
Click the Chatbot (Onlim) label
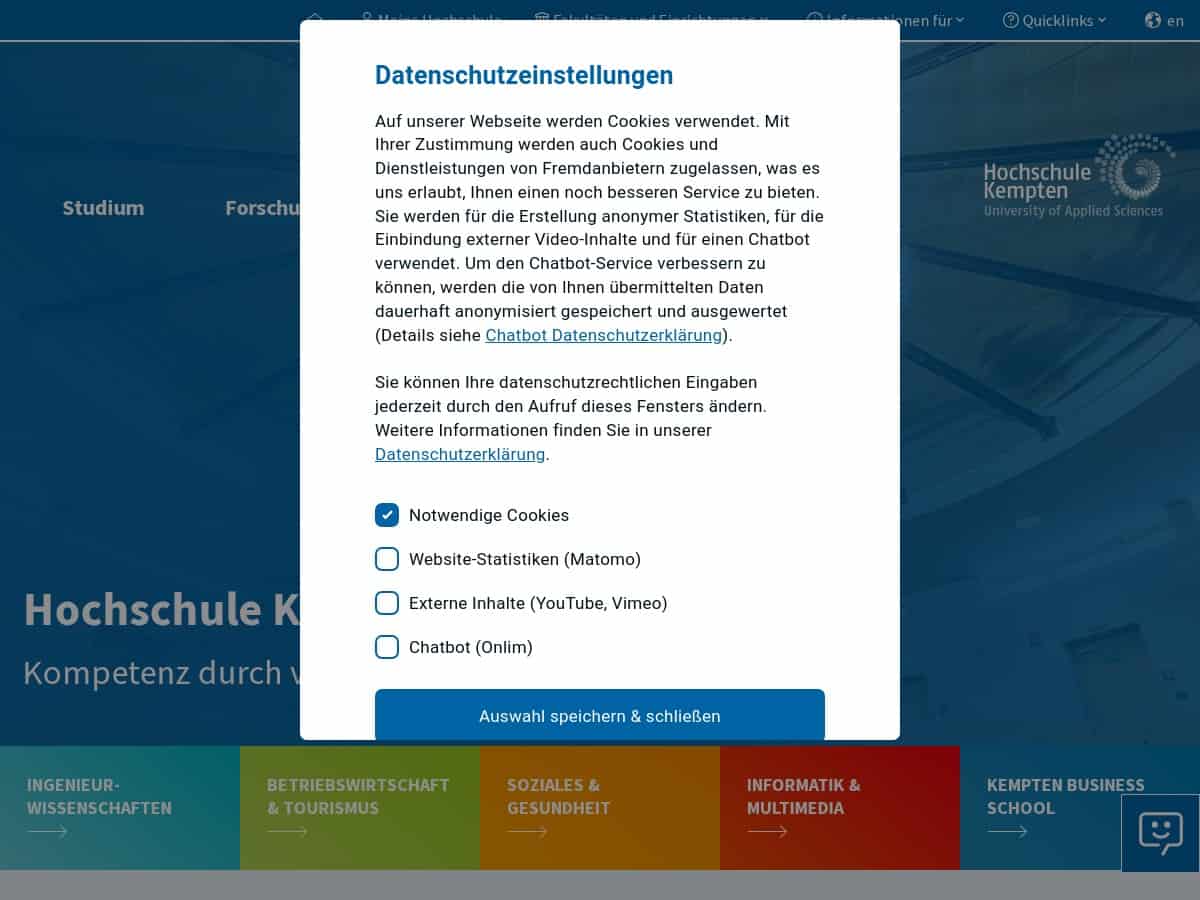coord(471,647)
